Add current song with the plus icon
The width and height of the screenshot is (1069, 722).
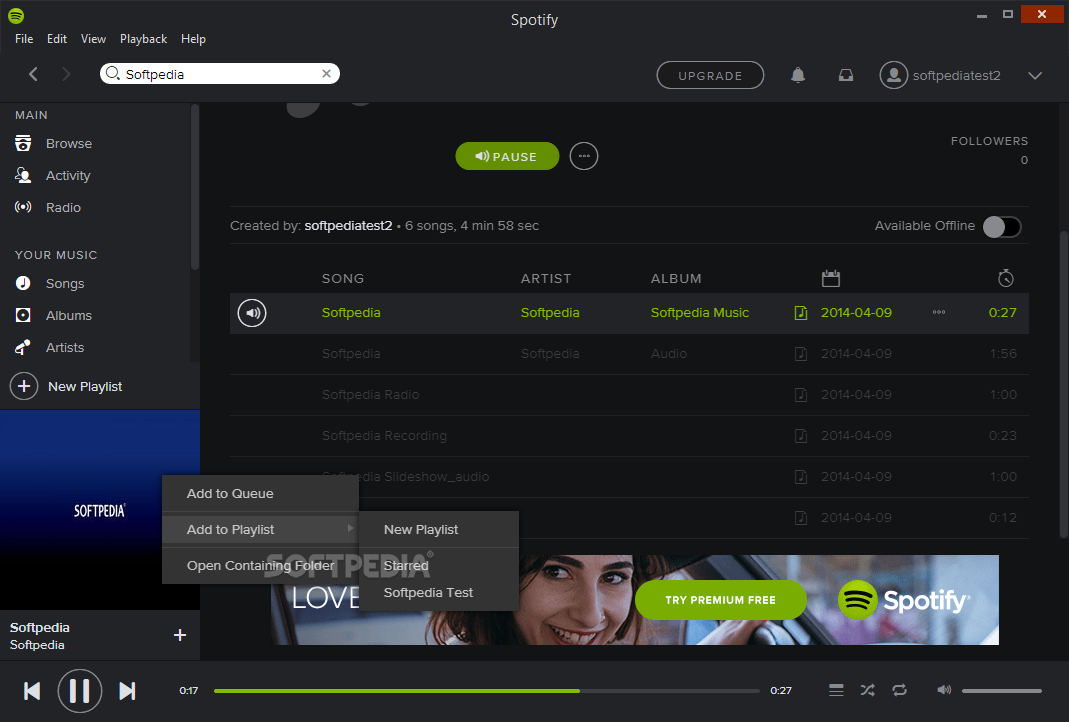[180, 635]
